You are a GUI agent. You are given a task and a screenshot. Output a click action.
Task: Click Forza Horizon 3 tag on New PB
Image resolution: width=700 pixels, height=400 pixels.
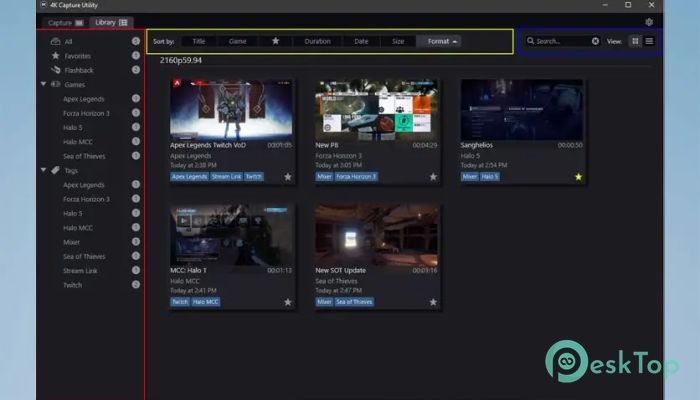pyautogui.click(x=356, y=176)
